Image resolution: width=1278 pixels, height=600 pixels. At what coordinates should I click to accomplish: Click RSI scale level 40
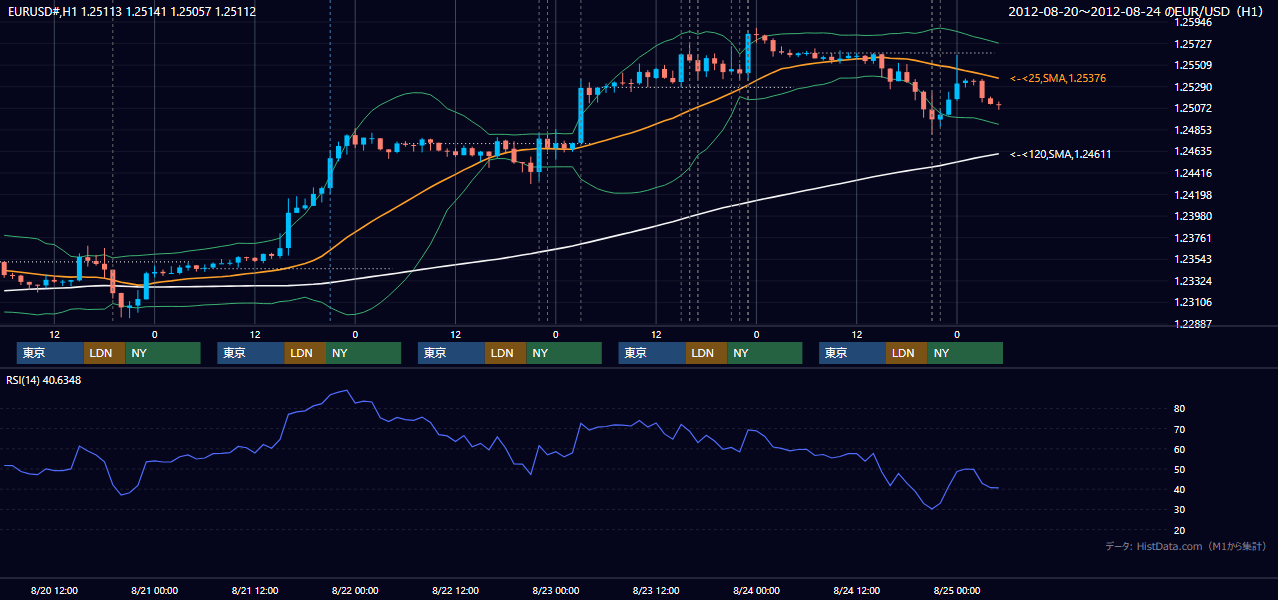tap(1180, 489)
